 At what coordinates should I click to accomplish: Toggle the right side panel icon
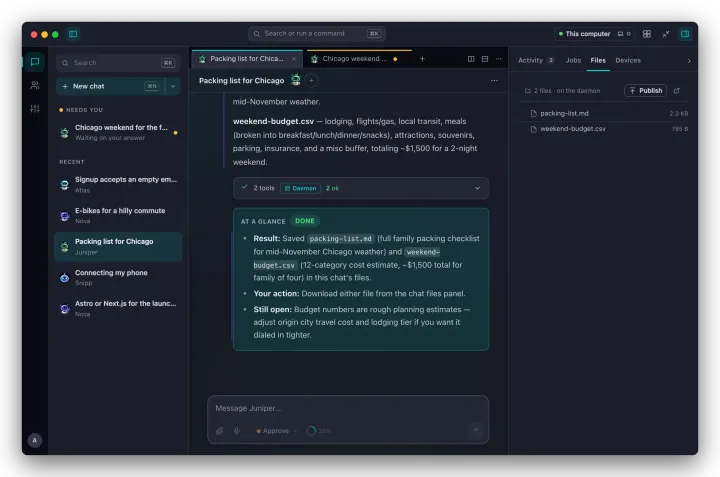click(x=685, y=34)
